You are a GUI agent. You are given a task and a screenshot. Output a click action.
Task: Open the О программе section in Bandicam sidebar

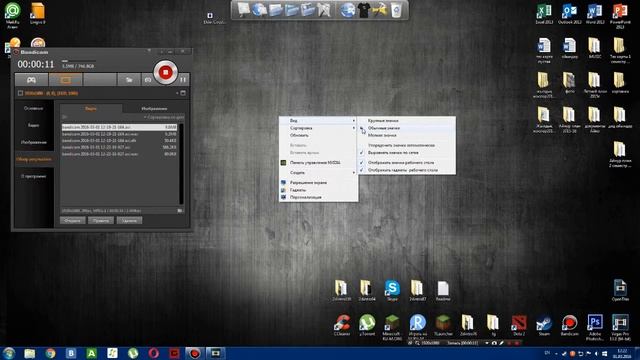[33, 176]
